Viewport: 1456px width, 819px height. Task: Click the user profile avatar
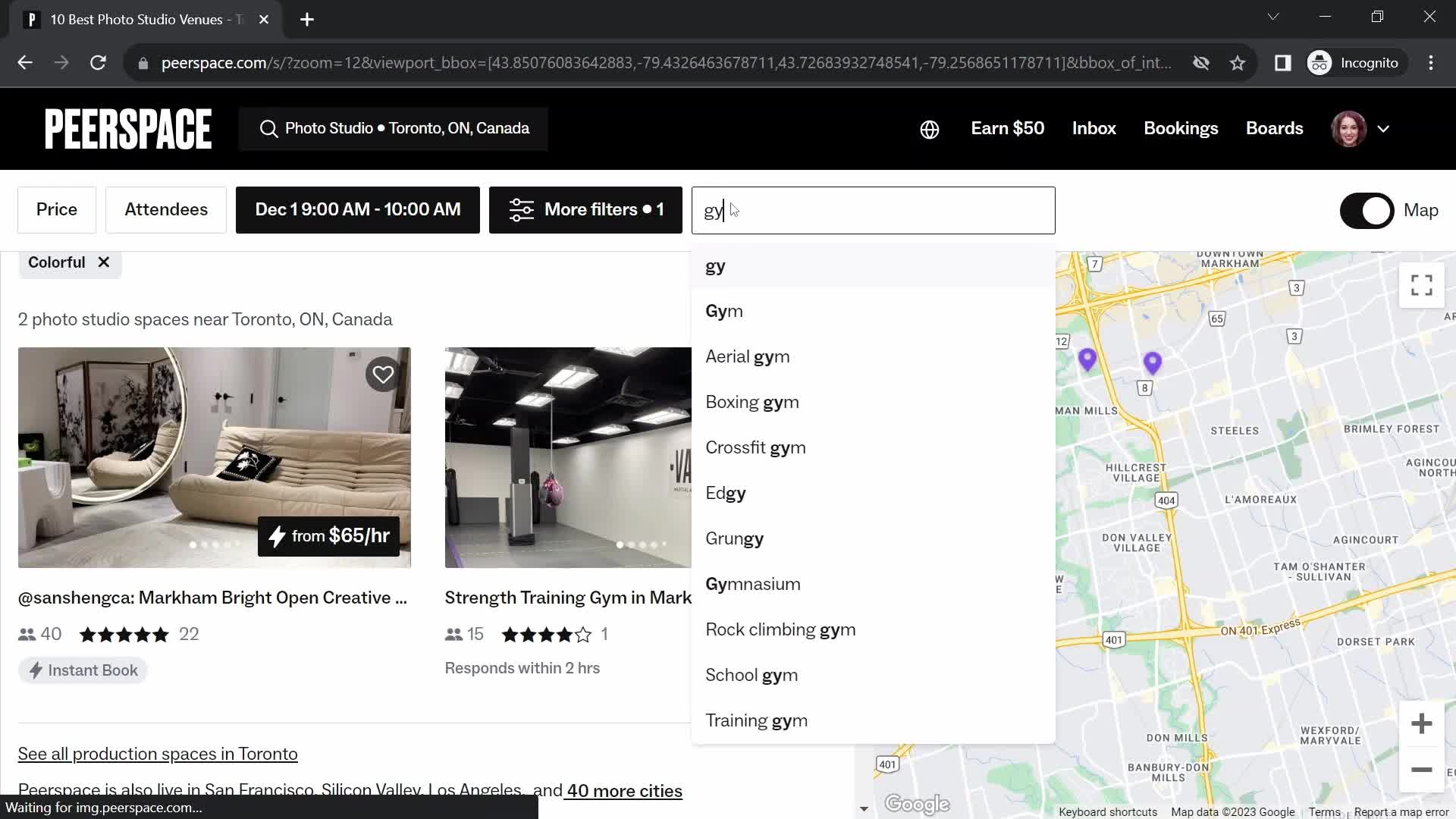1348,130
